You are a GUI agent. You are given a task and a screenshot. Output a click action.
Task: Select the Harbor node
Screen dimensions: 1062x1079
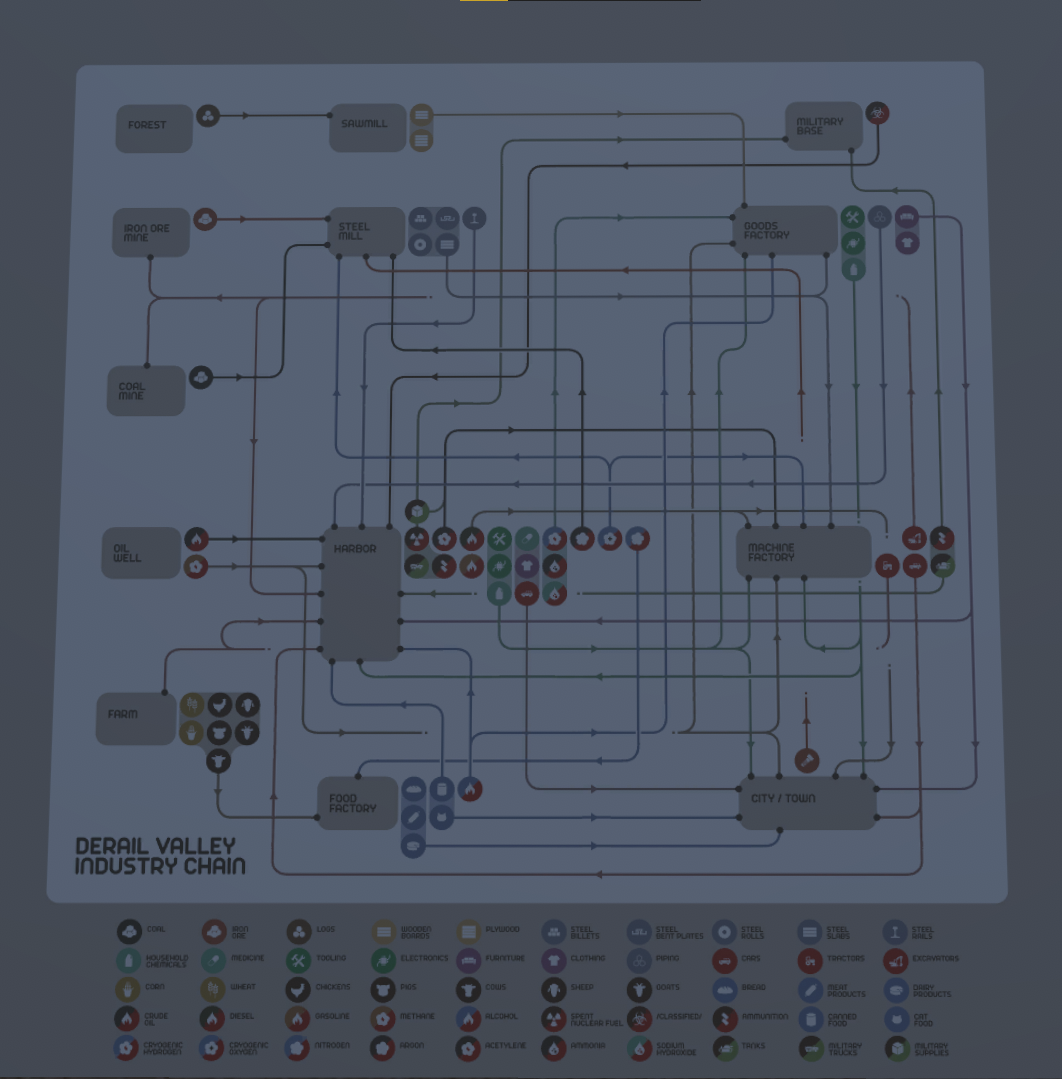[361, 595]
